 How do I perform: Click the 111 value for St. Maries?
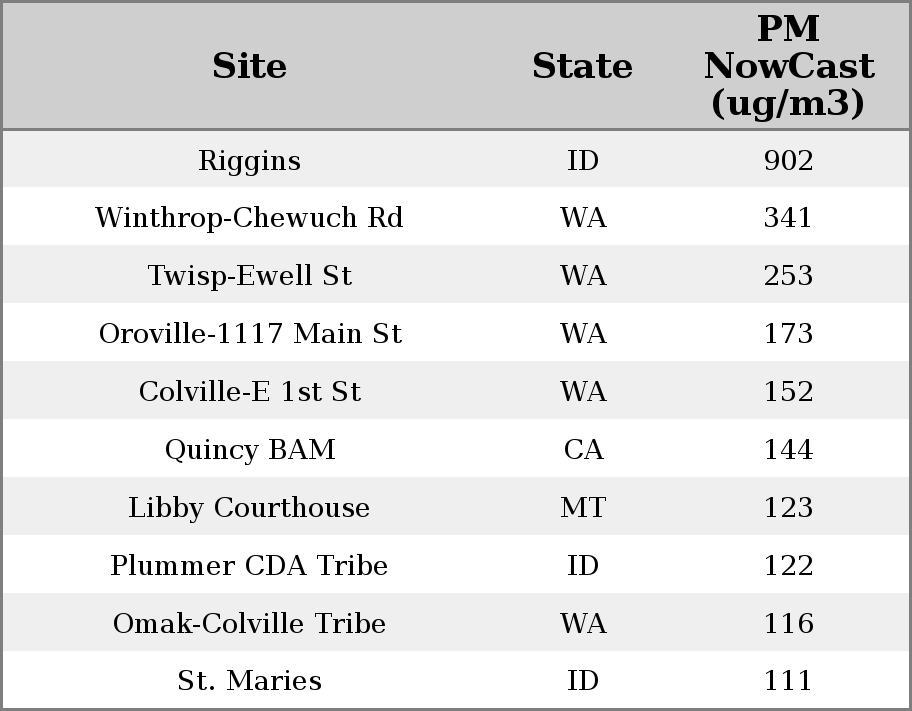[788, 681]
